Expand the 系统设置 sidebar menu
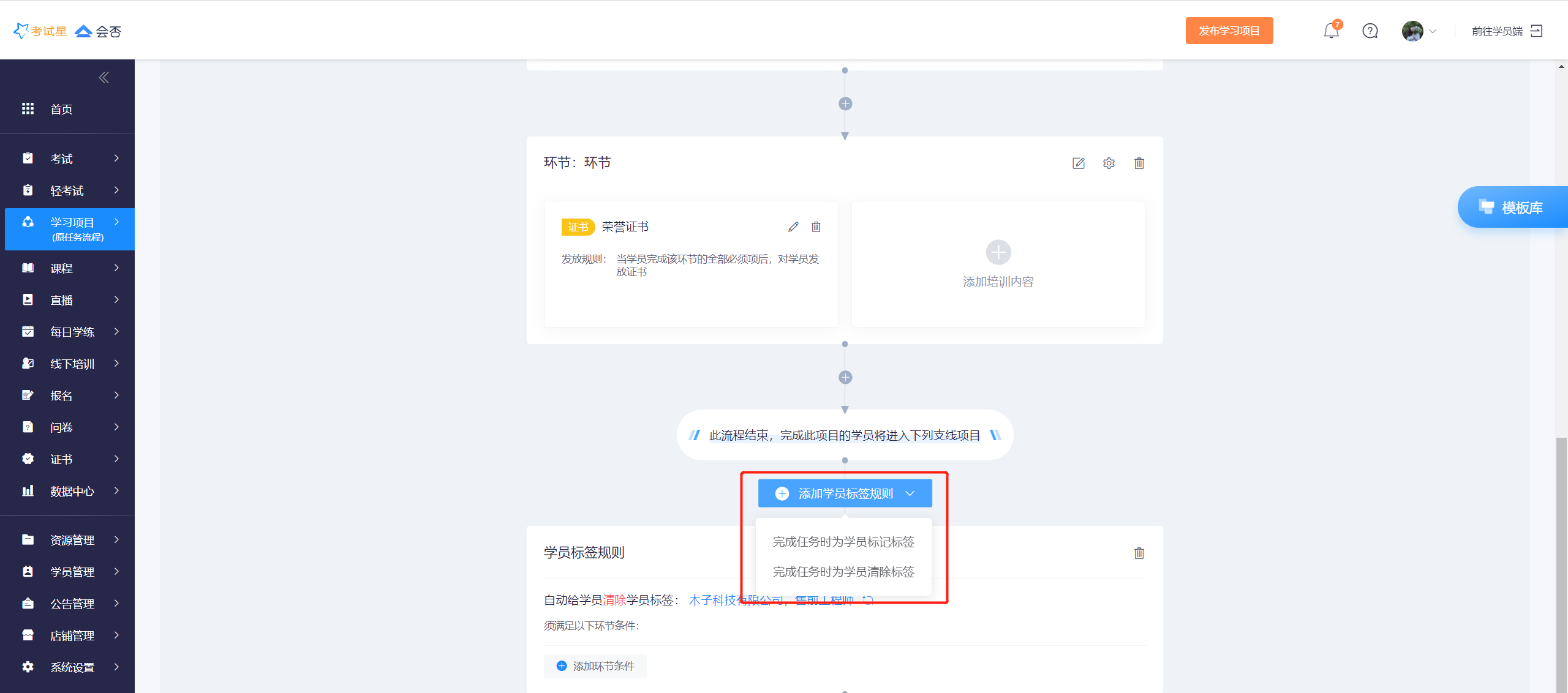This screenshot has width=1568, height=693. pos(67,667)
